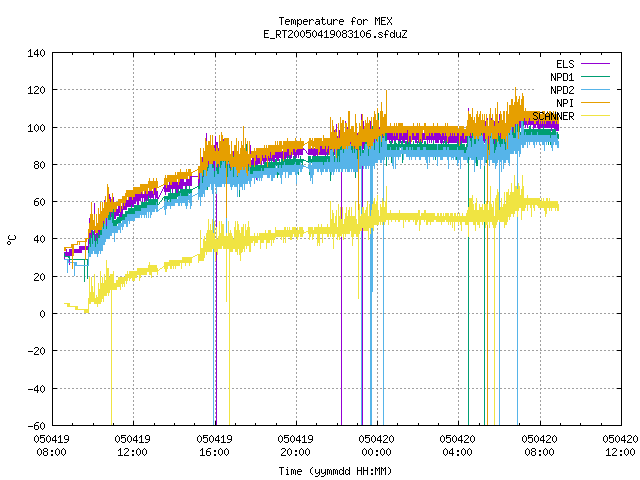Click the y-axis tick label 60
Viewport: 640px width, 480px height.
(39, 202)
